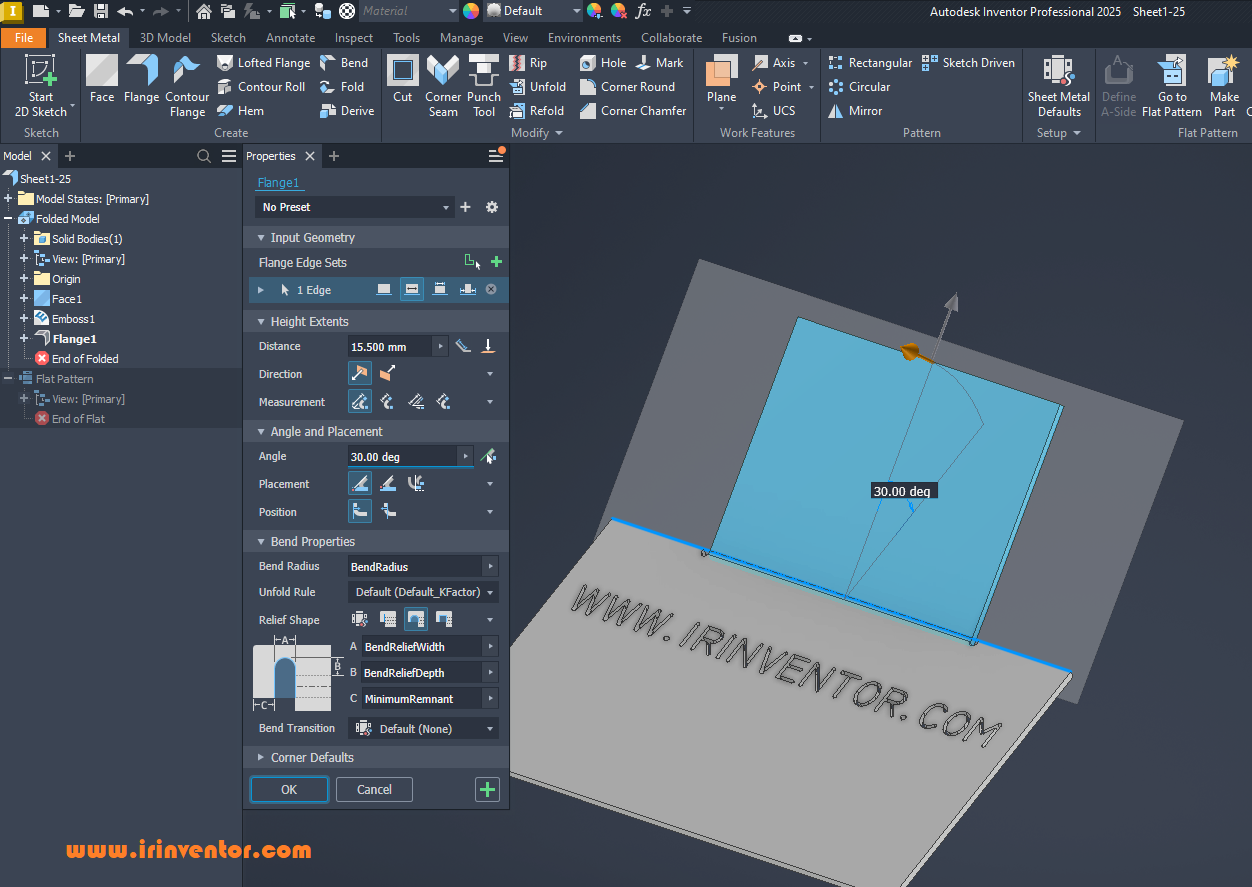Open the Appearance color wheel
The width and height of the screenshot is (1252, 887).
click(471, 11)
